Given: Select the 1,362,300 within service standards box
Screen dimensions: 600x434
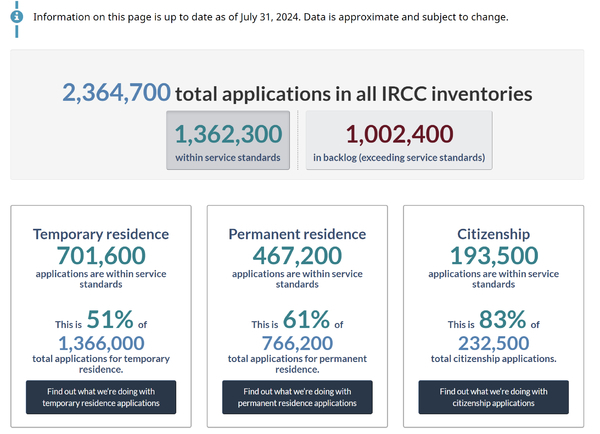Looking at the screenshot, I should (228, 140).
